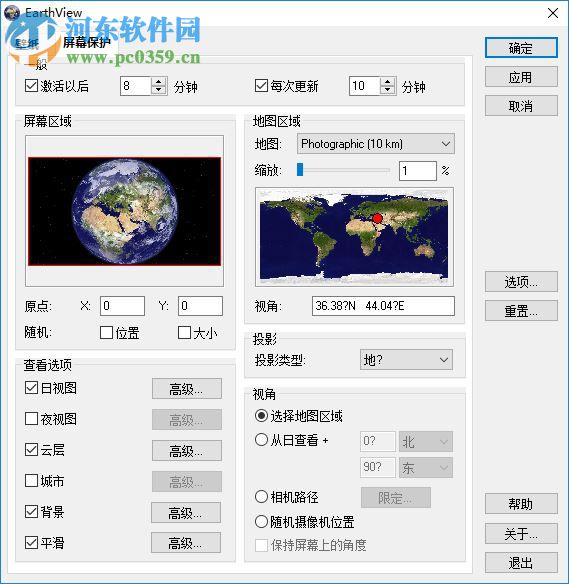Click the origin Y input field
Image resolution: width=569 pixels, height=584 pixels.
[x=200, y=306]
